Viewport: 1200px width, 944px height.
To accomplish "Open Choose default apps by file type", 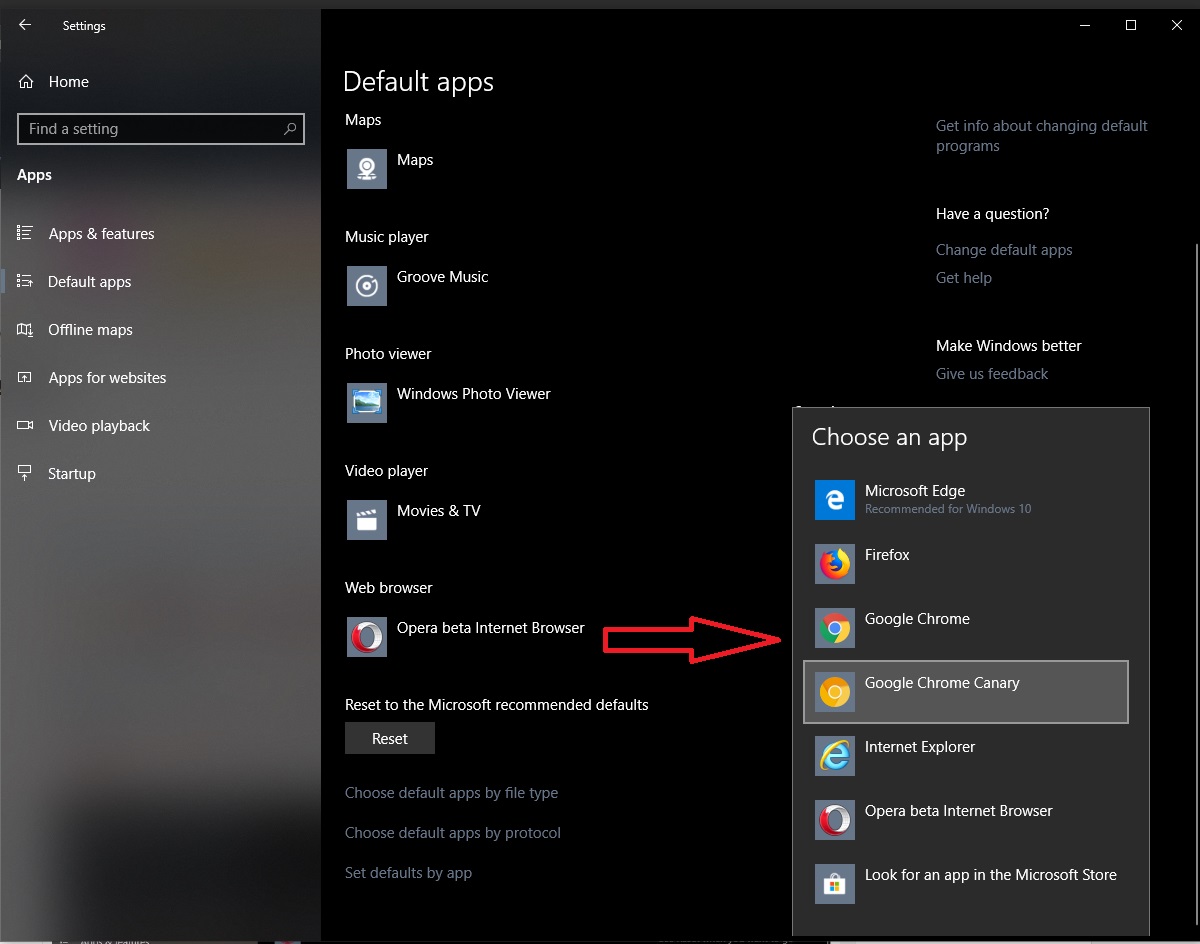I will (x=451, y=793).
